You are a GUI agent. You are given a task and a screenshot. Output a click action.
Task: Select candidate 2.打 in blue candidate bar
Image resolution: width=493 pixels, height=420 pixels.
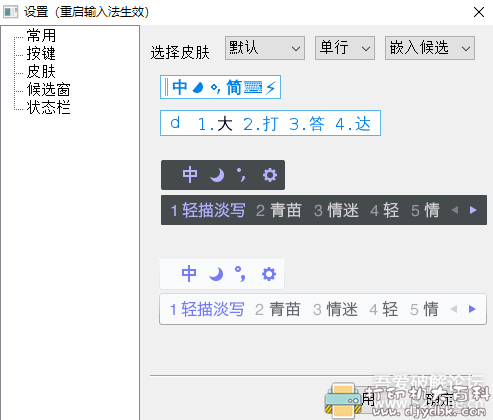pos(261,124)
